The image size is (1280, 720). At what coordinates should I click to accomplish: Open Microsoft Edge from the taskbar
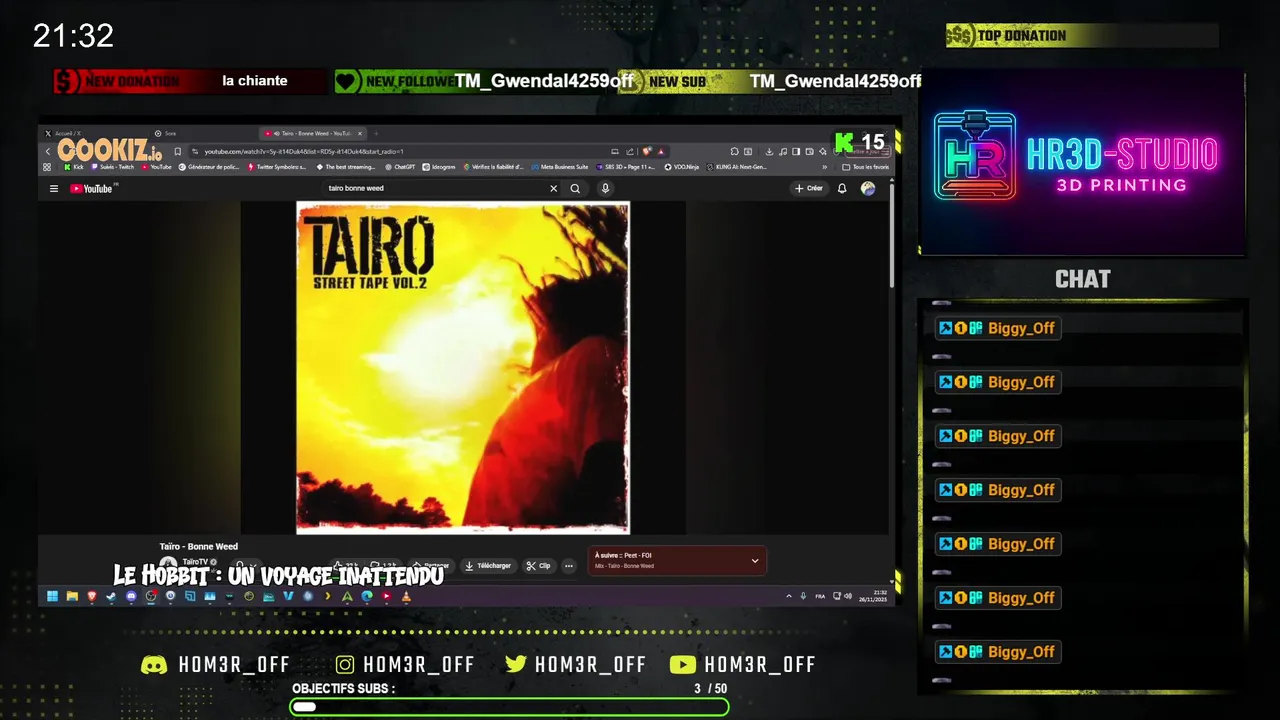pyautogui.click(x=366, y=596)
